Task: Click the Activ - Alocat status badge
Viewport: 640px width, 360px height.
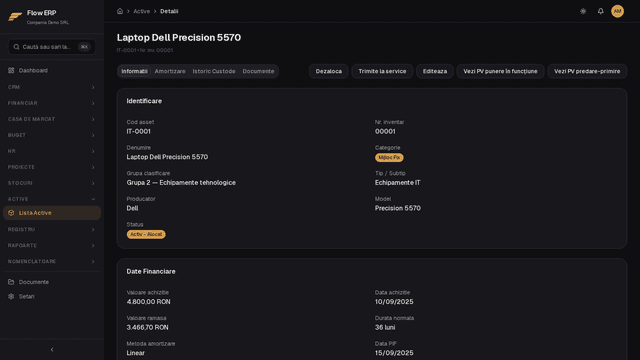Action: click(146, 234)
